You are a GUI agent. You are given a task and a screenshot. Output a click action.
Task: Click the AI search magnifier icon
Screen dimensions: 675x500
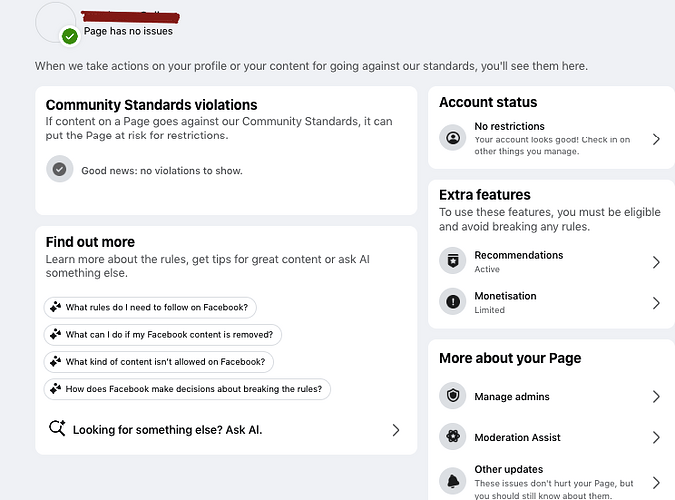click(x=57, y=428)
